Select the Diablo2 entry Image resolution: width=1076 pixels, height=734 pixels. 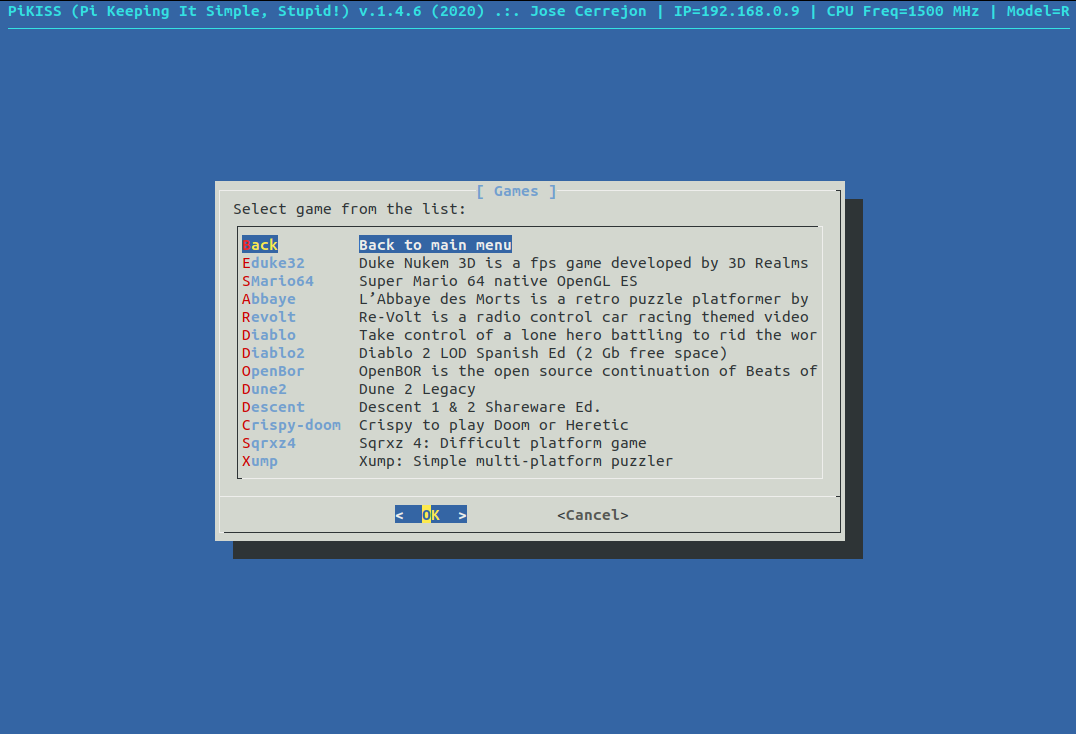tap(273, 353)
